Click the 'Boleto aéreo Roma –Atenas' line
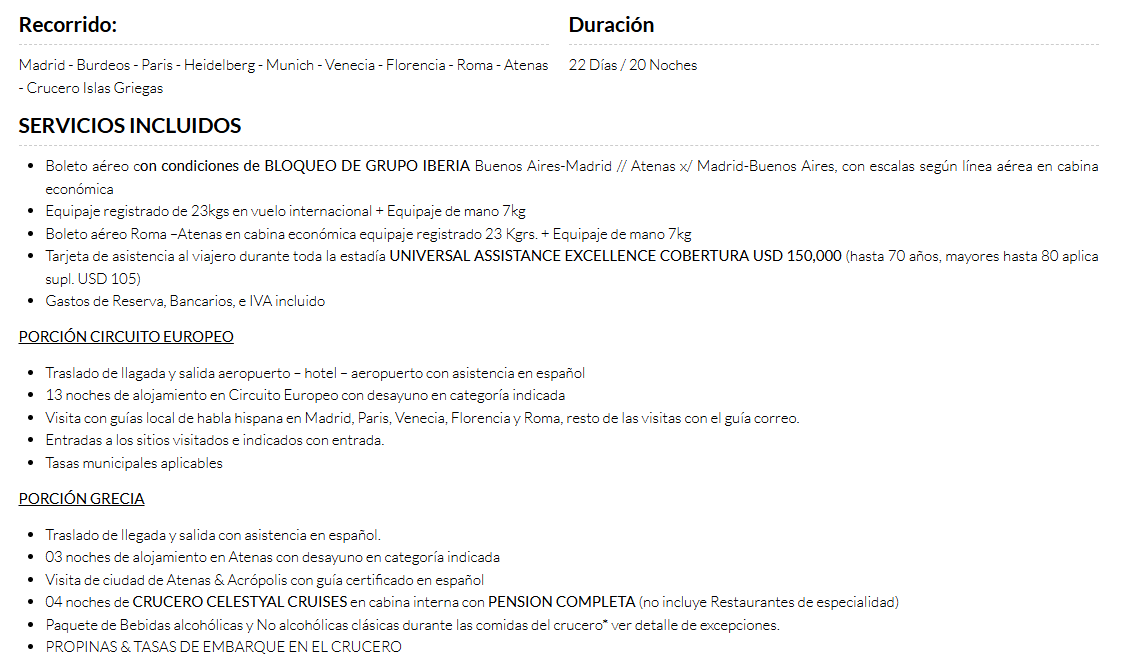Viewport: 1126px width, 659px height. (x=368, y=234)
